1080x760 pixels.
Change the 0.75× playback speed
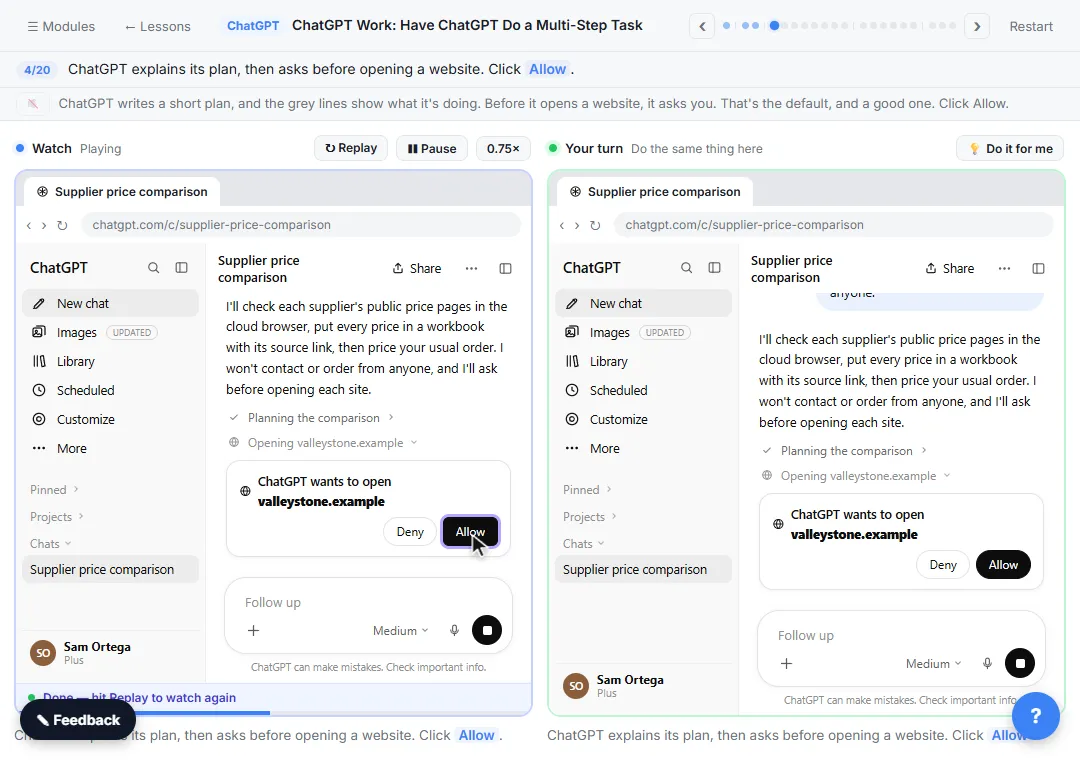(x=503, y=148)
